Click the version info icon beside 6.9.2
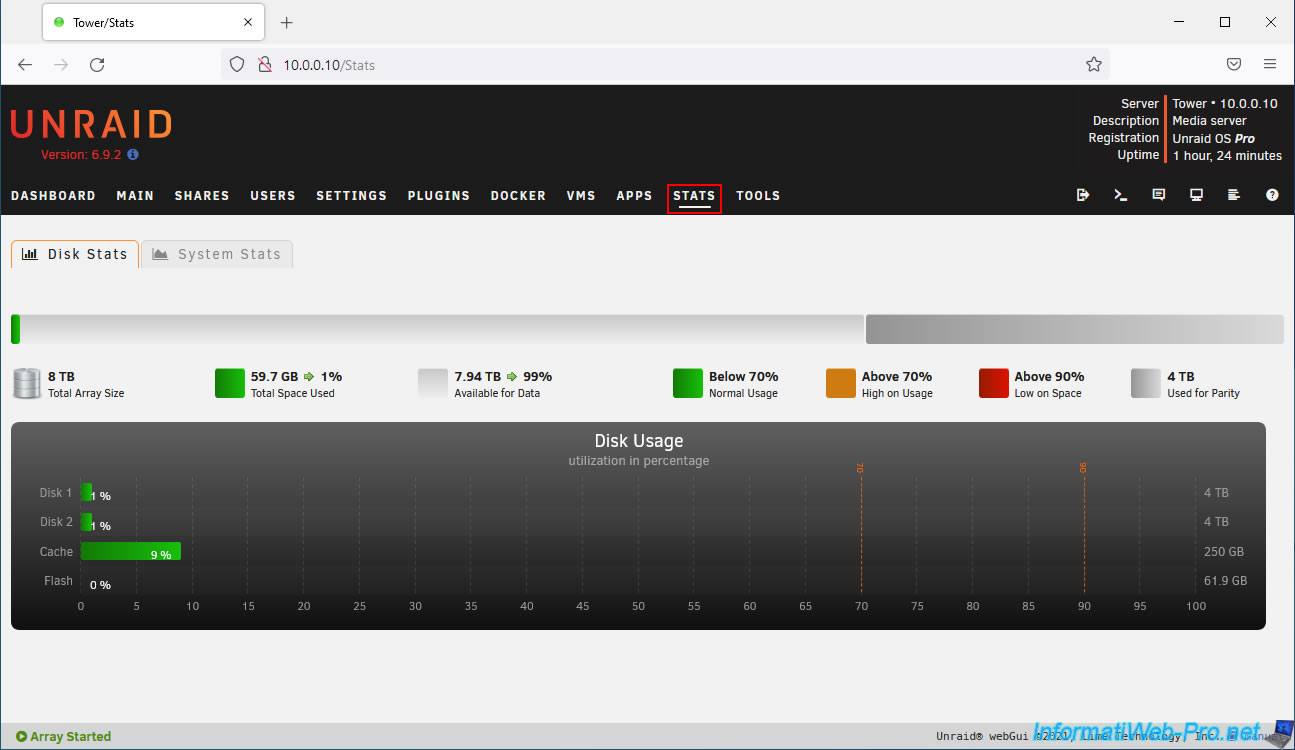The width and height of the screenshot is (1295, 750). pos(133,155)
